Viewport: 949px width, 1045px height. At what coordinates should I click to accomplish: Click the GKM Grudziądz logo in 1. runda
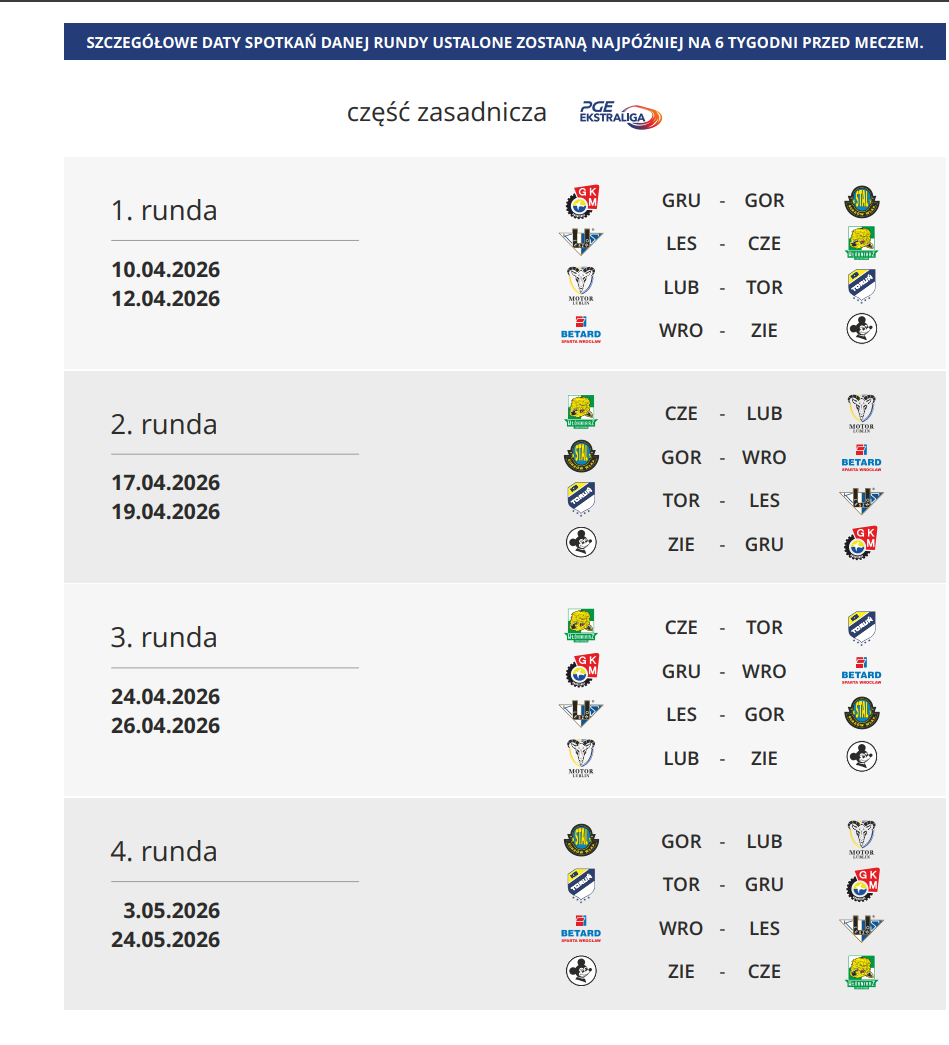tap(581, 201)
